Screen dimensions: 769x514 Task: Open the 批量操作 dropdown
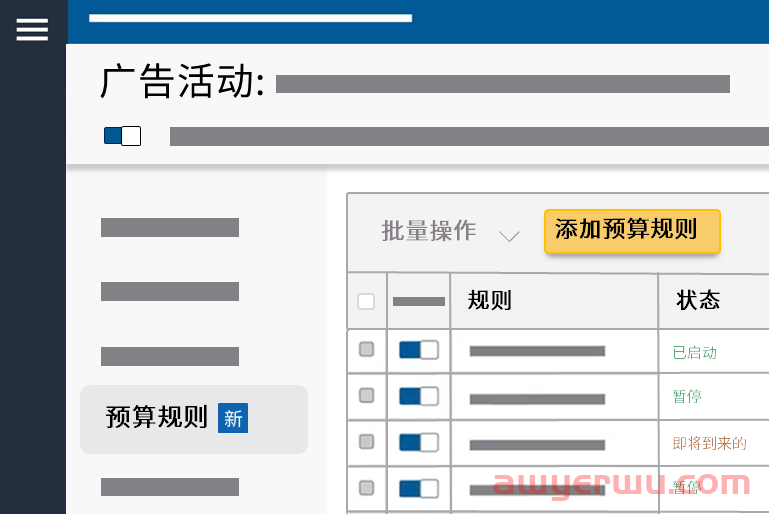450,231
